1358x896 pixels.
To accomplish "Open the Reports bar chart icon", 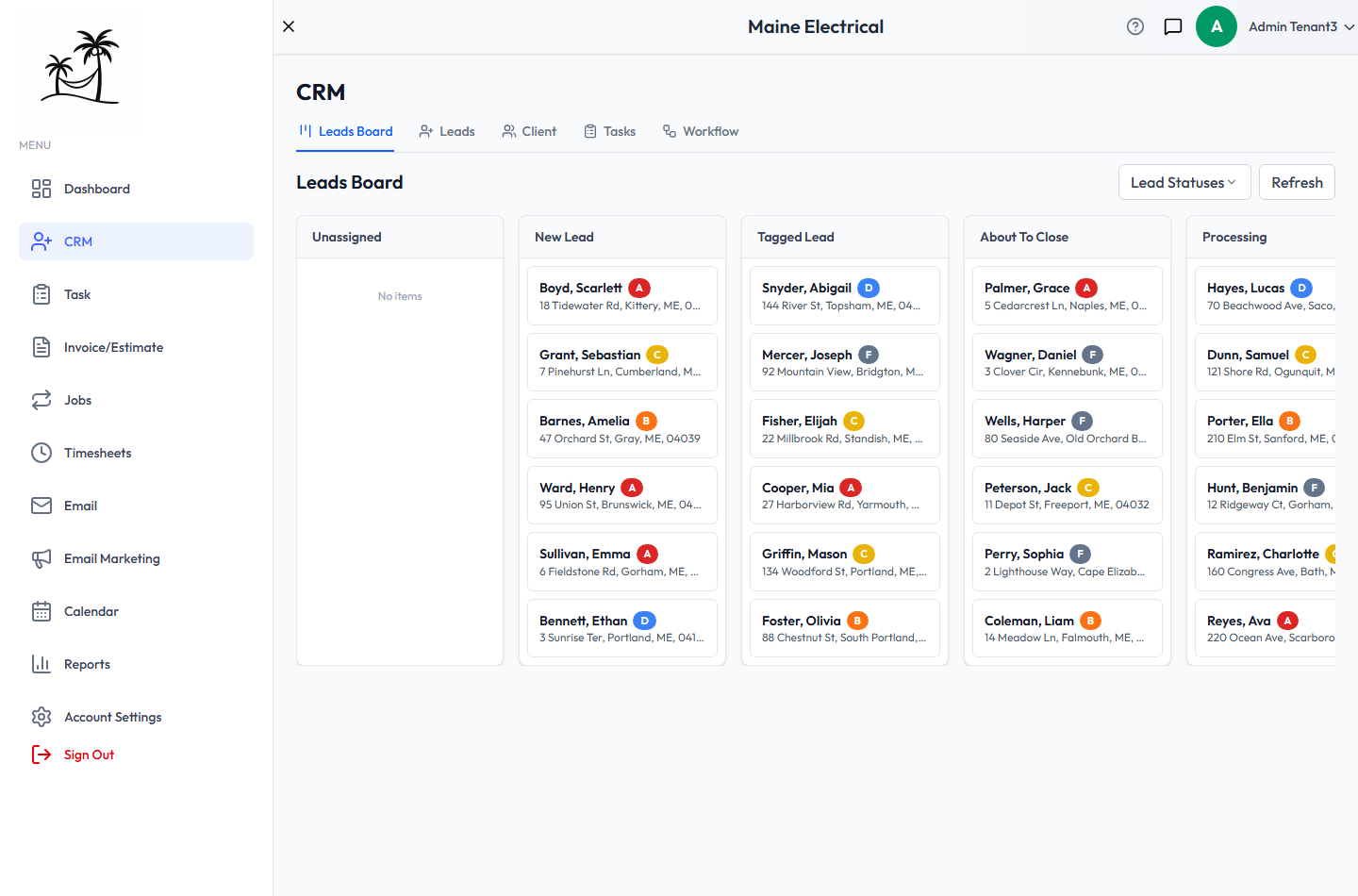I will point(41,664).
